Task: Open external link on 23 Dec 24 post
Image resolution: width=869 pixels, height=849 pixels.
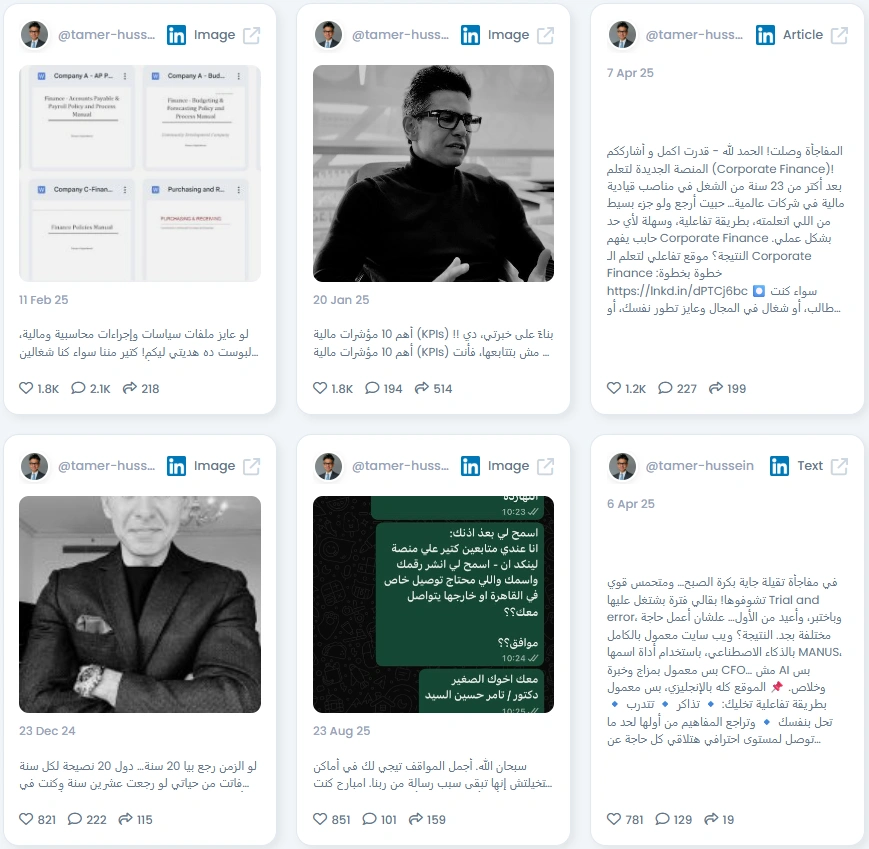Action: [252, 466]
